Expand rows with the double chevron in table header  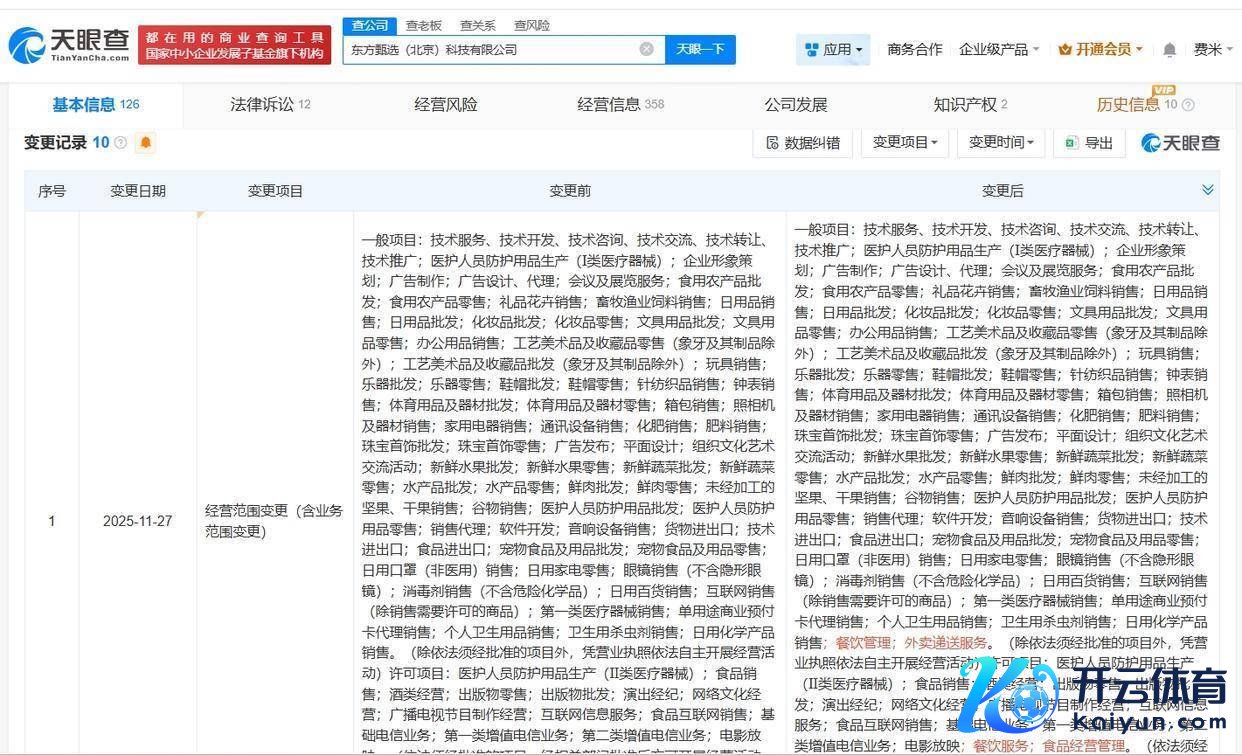tap(1207, 190)
